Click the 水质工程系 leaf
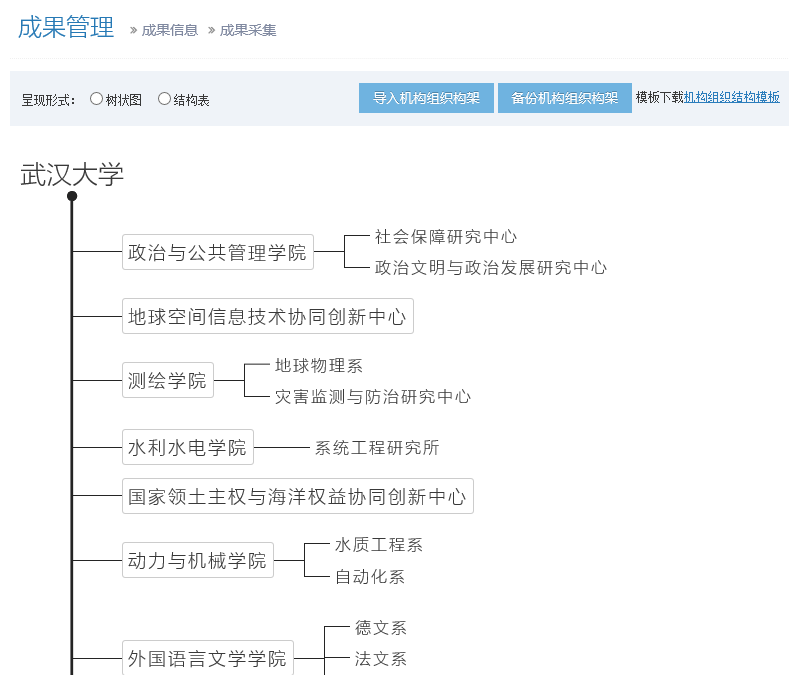 [x=379, y=545]
